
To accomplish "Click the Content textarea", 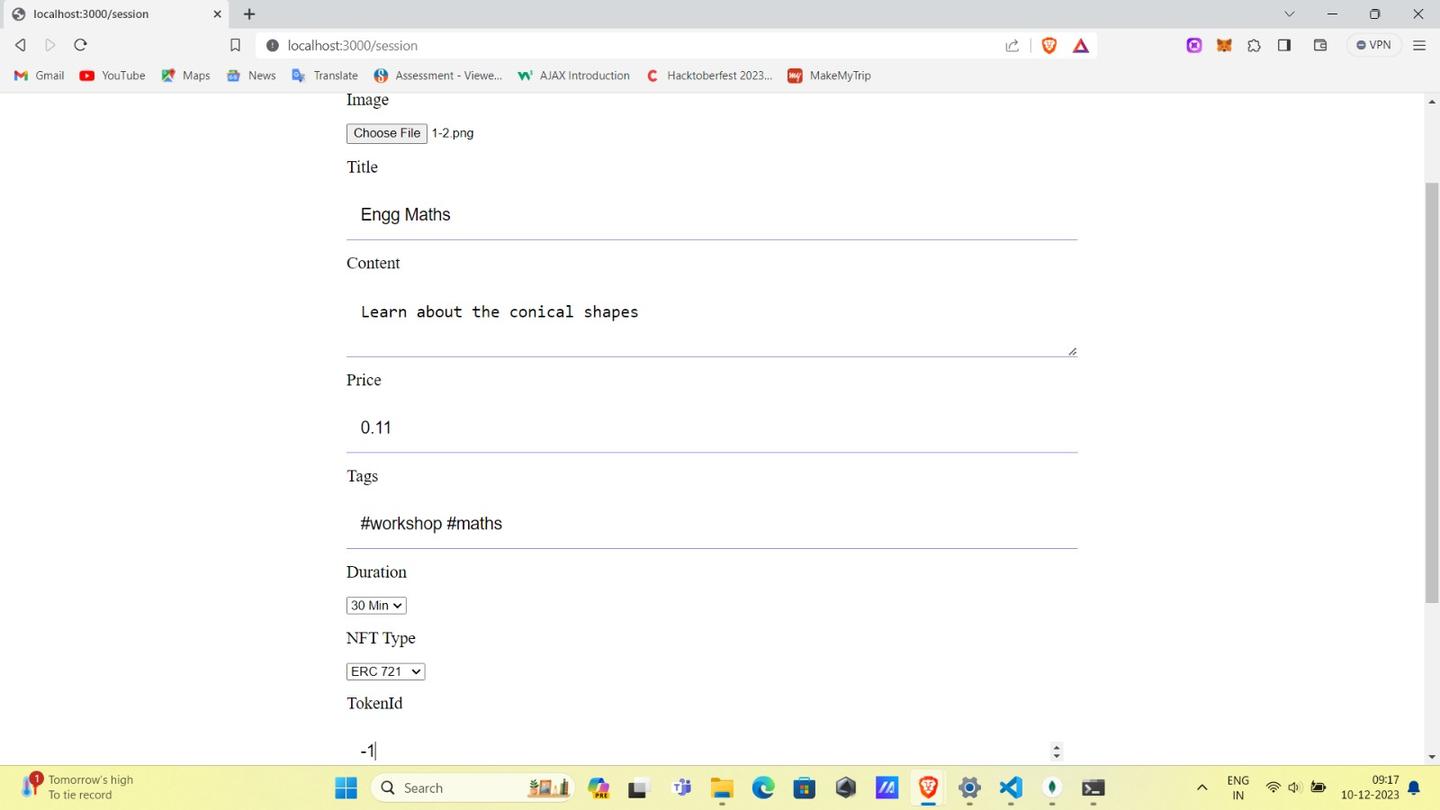I will 712,322.
